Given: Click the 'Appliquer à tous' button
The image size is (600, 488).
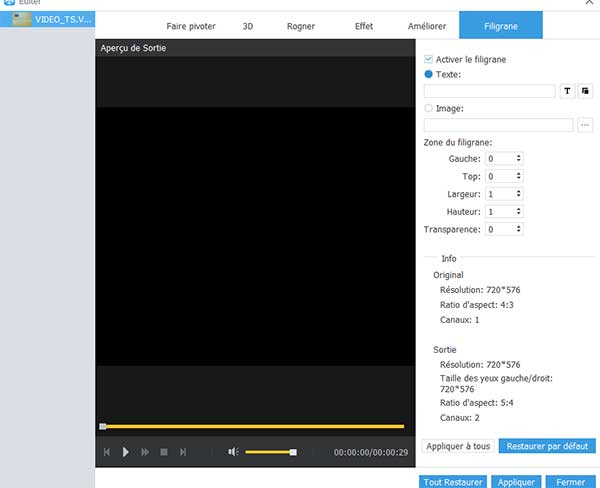Looking at the screenshot, I should [x=458, y=446].
